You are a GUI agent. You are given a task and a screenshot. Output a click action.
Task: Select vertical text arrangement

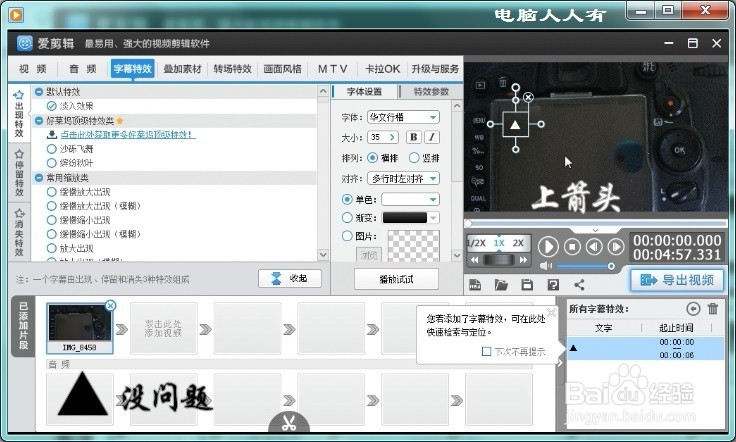coord(414,158)
